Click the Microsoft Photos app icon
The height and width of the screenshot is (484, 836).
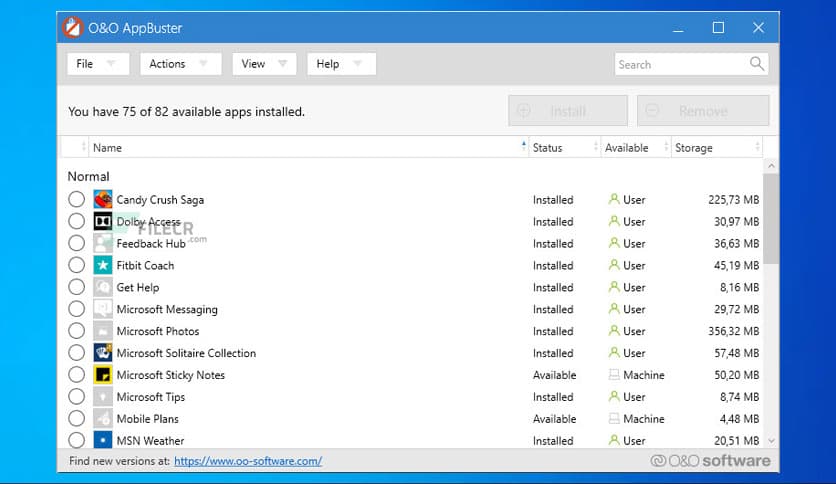103,330
